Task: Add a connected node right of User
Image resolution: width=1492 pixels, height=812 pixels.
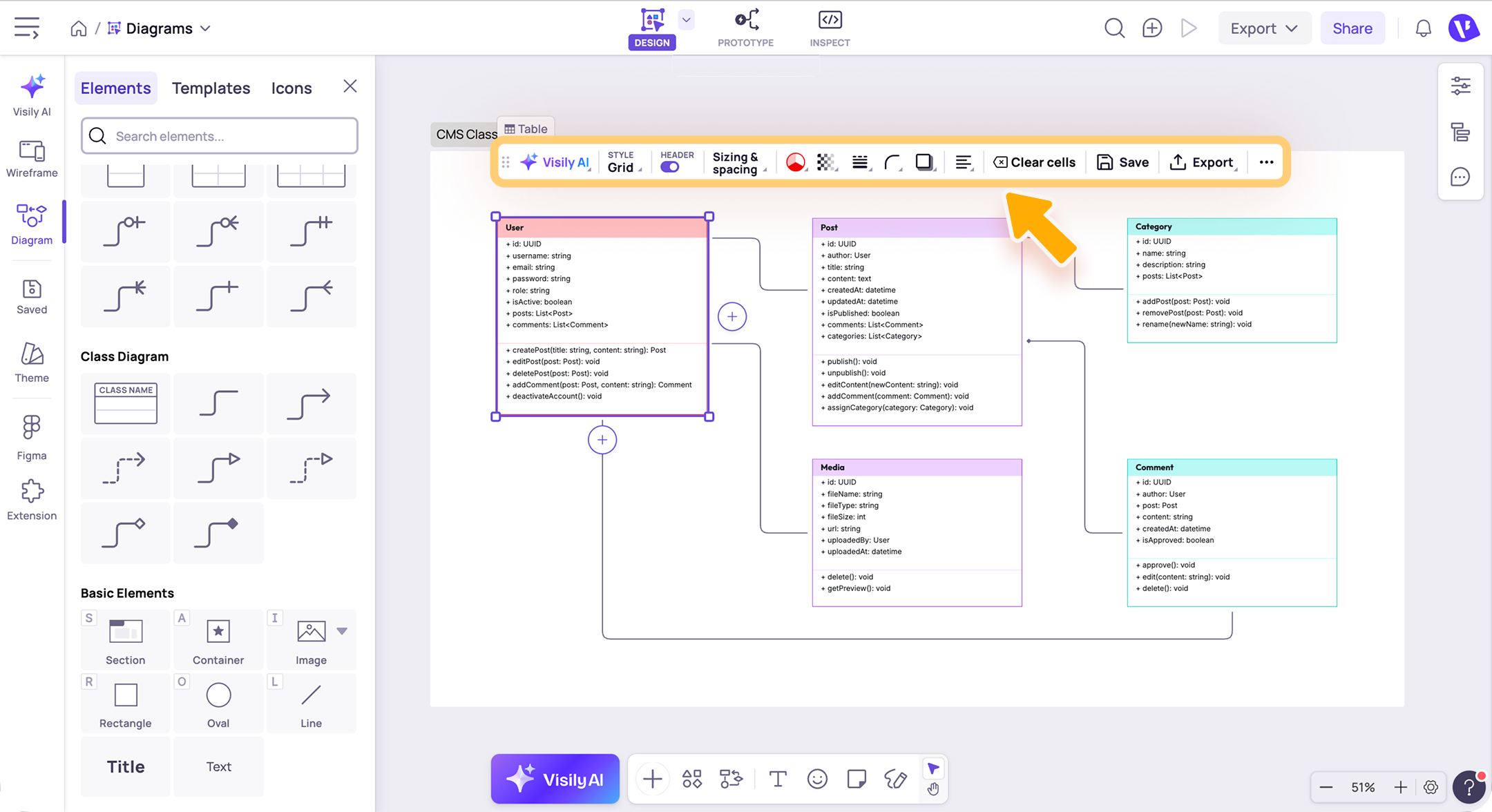Action: tap(731, 317)
